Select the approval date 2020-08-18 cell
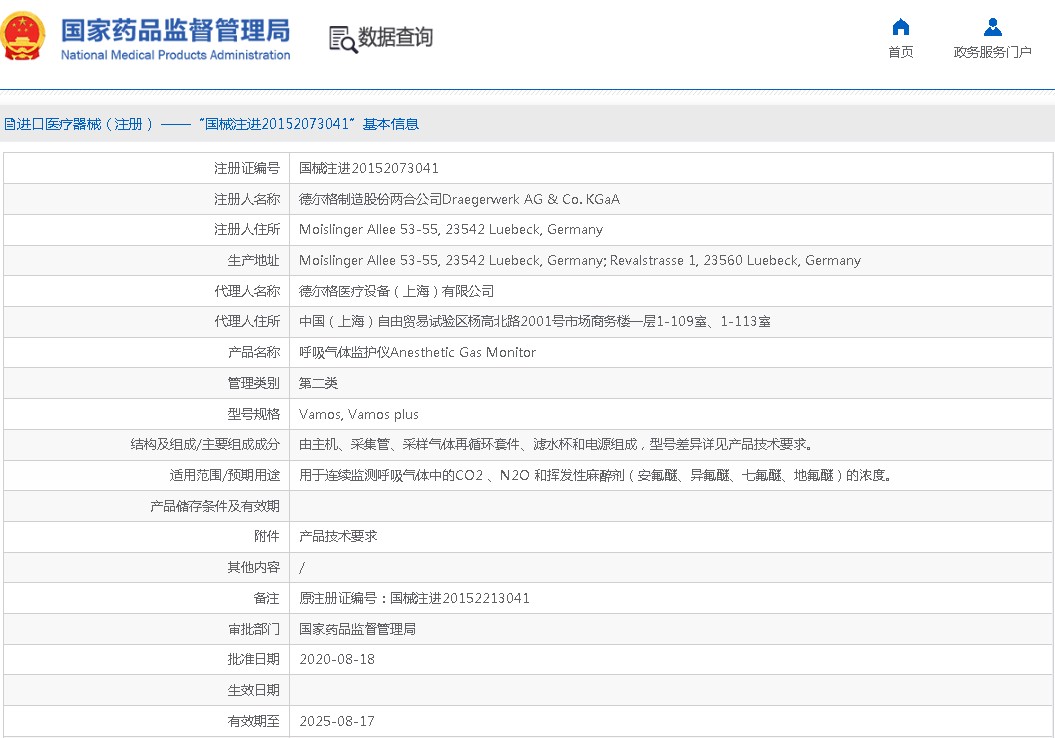Viewport: 1055px width, 738px height. pyautogui.click(x=335, y=659)
